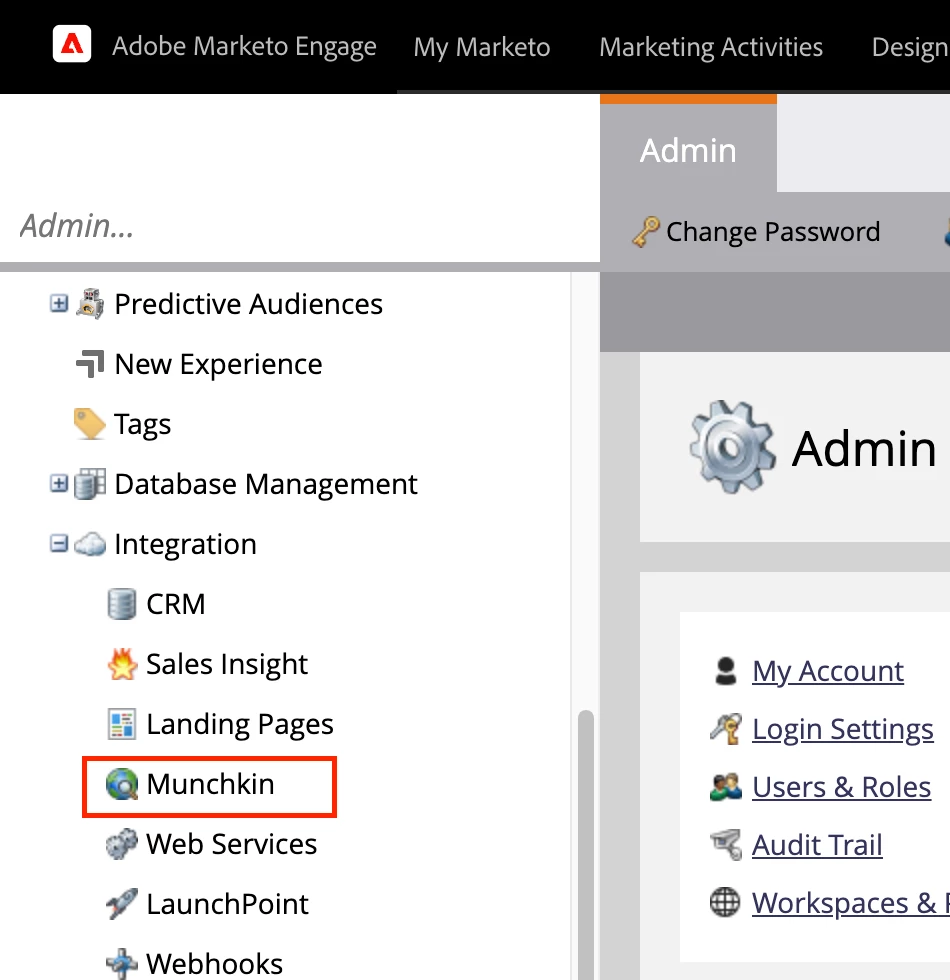Click the large Admin gear icon
This screenshot has width=950, height=980.
click(x=732, y=447)
